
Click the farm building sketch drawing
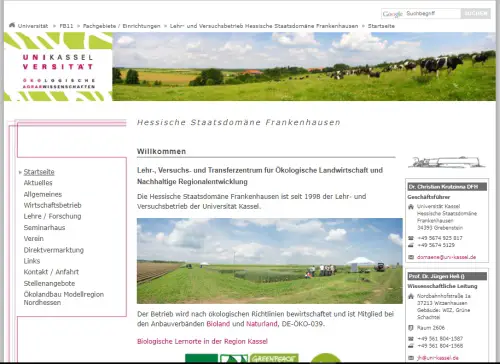(x=447, y=162)
